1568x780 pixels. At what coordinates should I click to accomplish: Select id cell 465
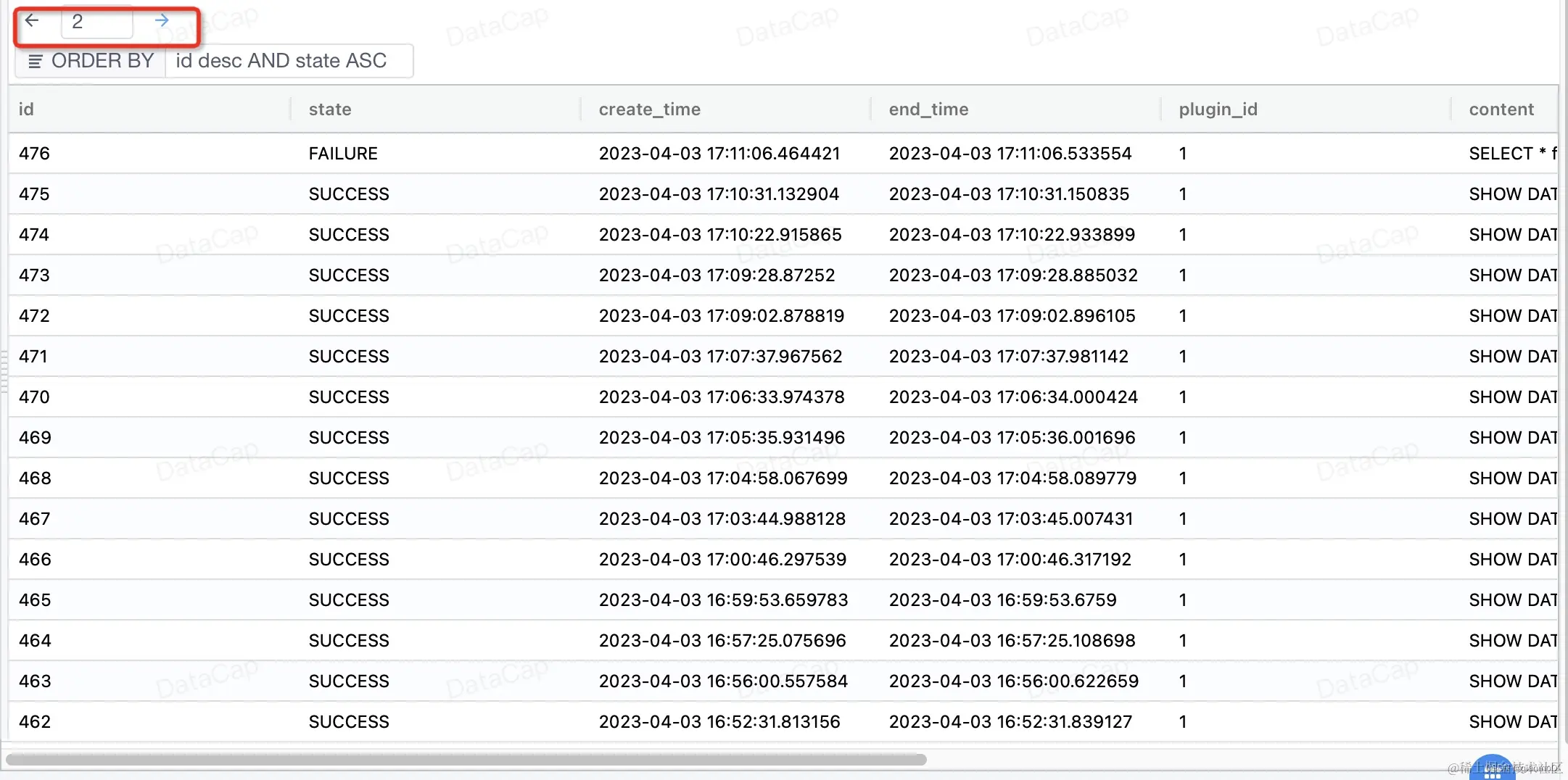tap(35, 600)
